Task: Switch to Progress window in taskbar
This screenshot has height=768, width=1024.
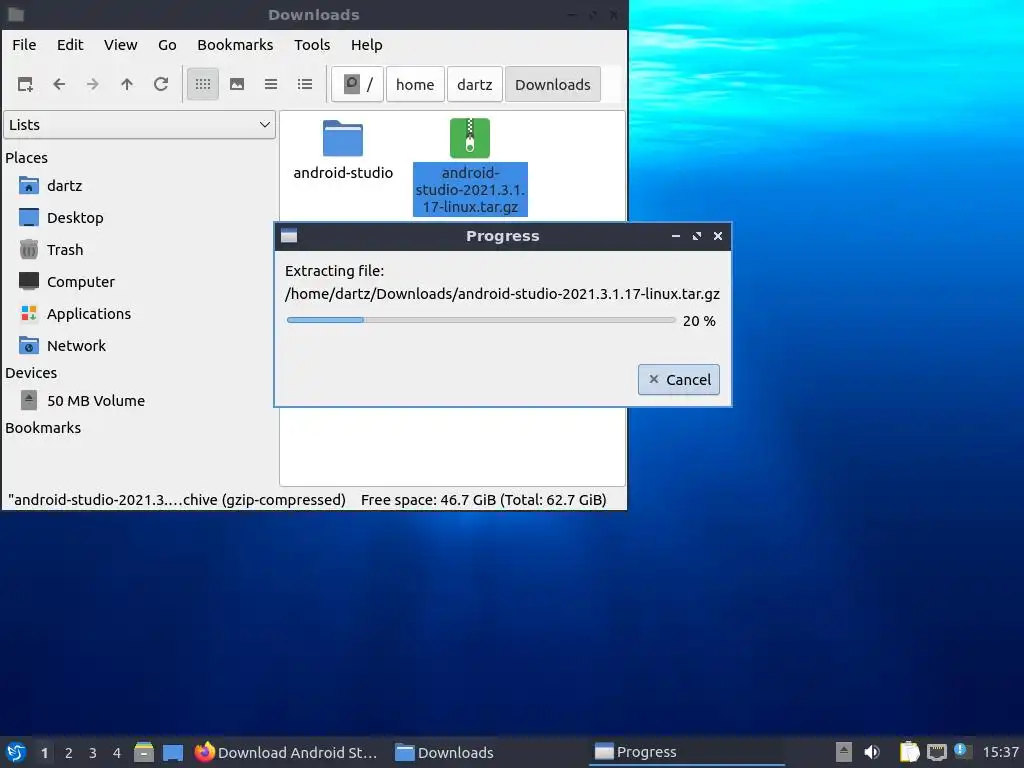Action: tap(687, 752)
